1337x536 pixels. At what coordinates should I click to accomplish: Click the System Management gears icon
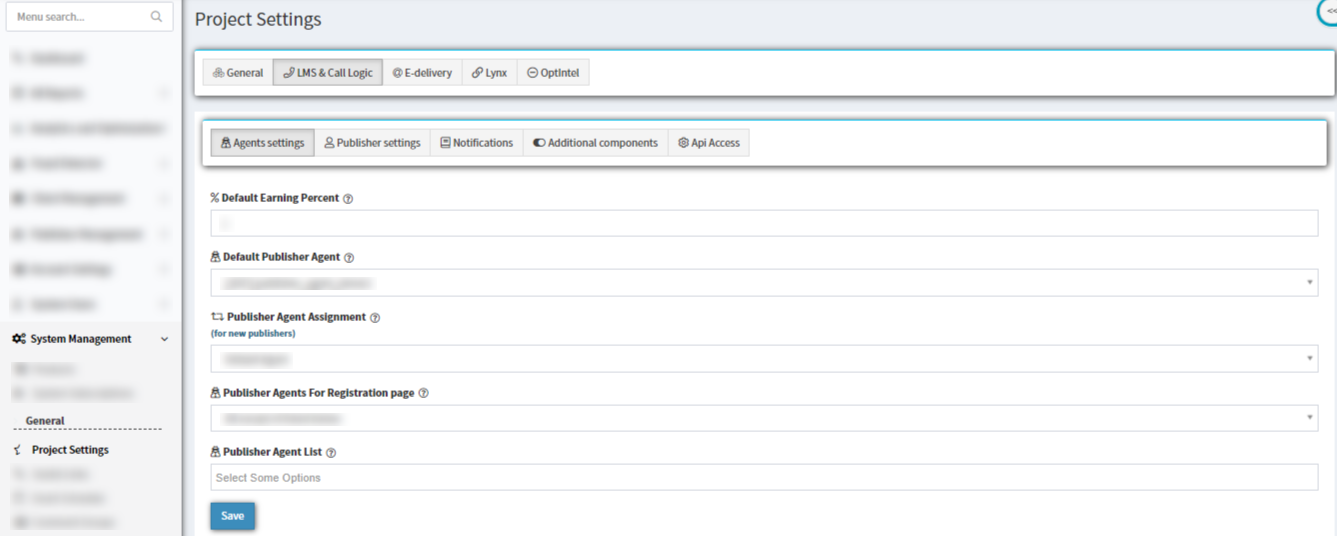pos(19,339)
